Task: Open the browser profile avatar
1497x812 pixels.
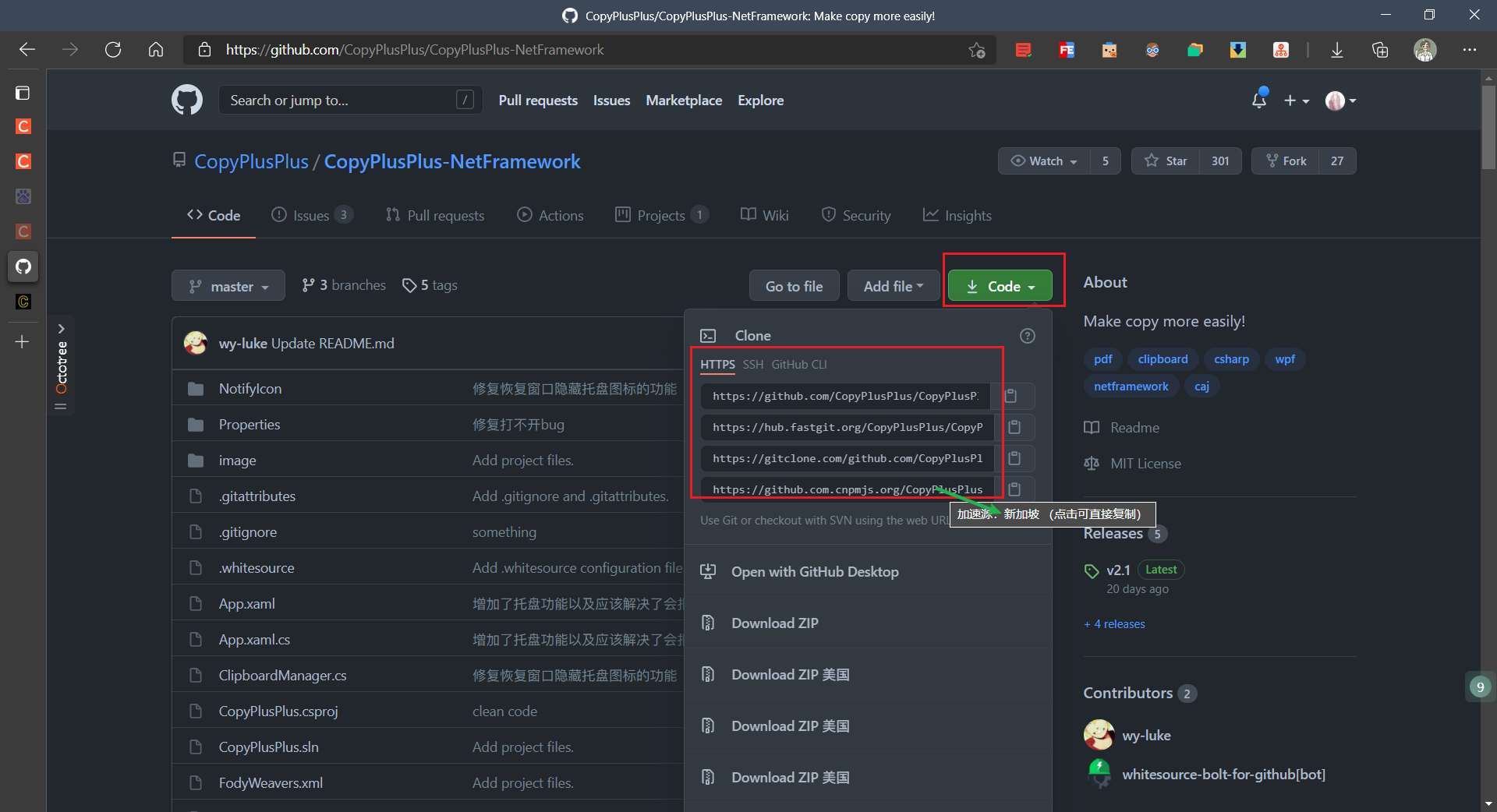Action: pyautogui.click(x=1425, y=50)
